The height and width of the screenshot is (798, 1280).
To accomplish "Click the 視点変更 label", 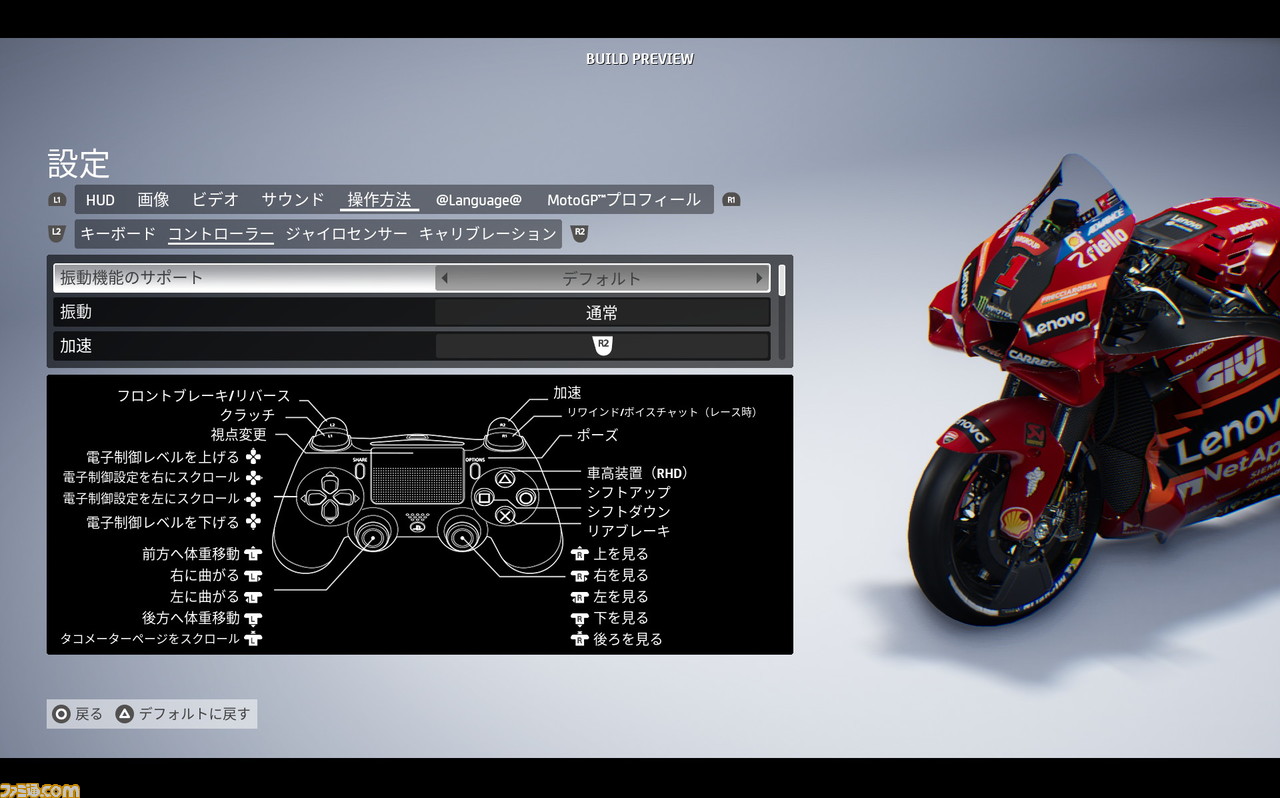I will [239, 435].
